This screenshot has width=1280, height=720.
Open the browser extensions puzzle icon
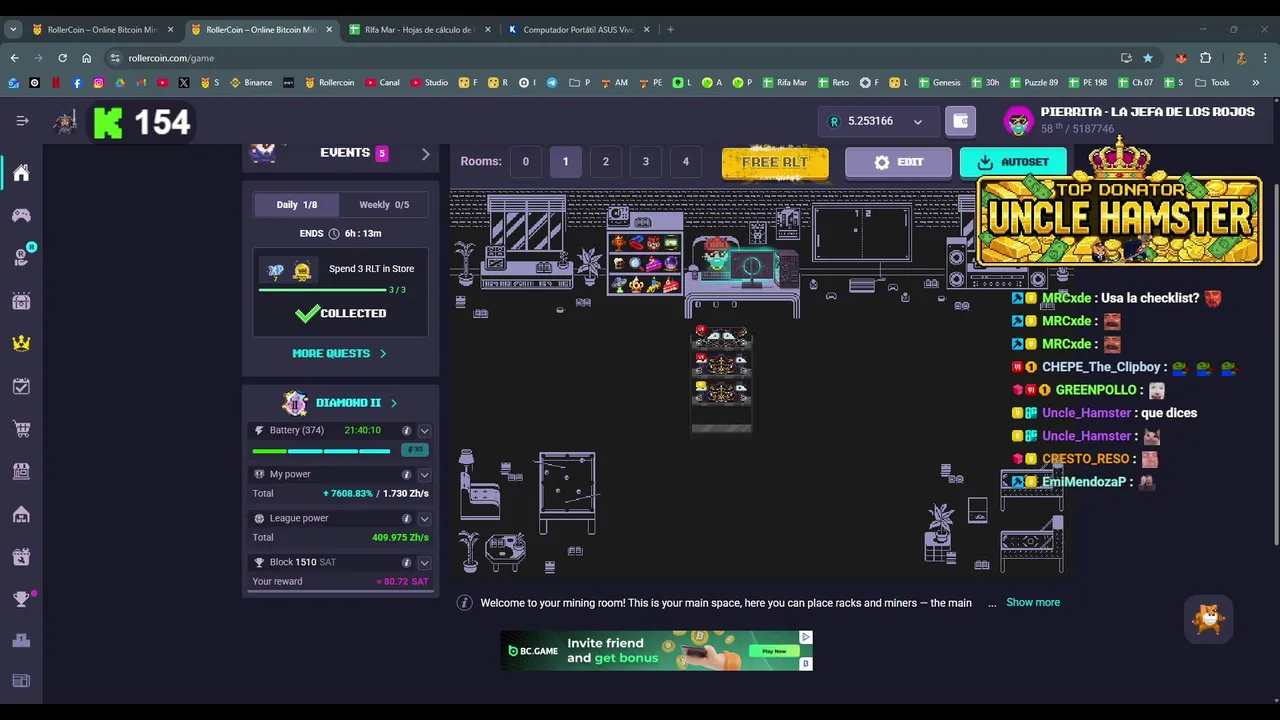point(1205,58)
